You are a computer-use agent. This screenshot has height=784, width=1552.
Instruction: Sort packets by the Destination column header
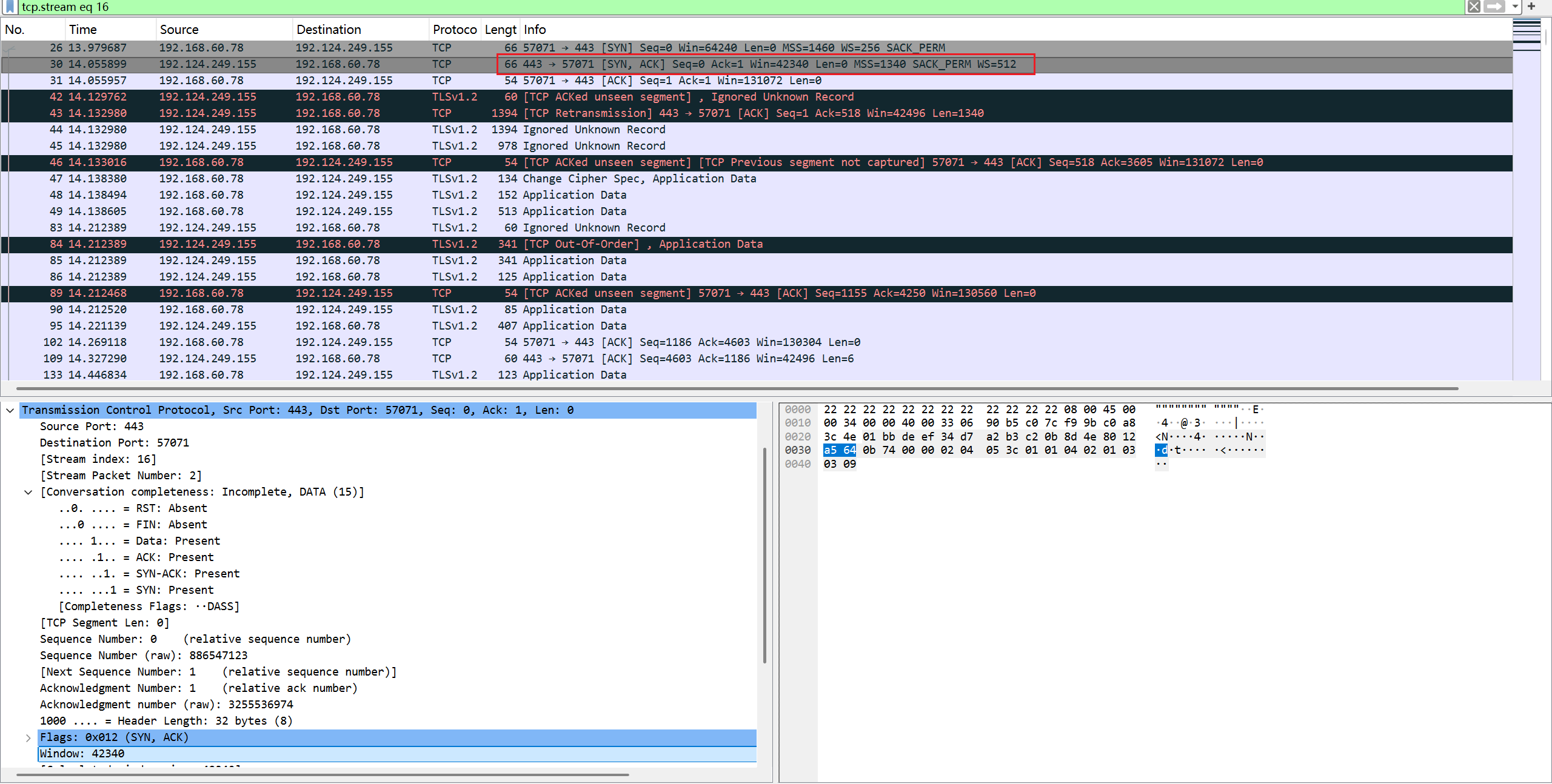[361, 30]
